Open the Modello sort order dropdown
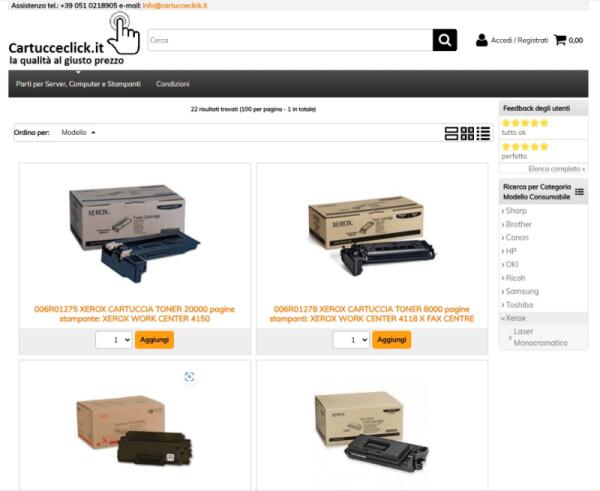 (78, 132)
